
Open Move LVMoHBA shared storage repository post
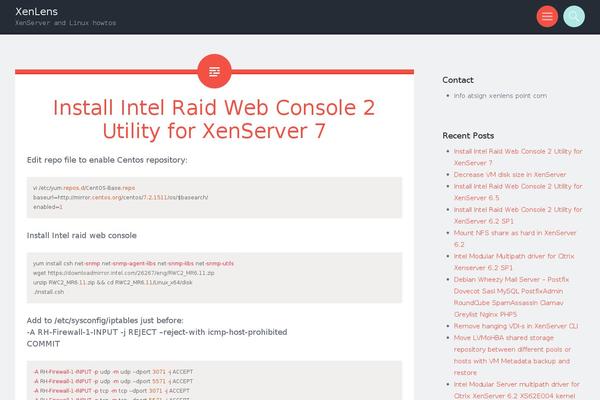coord(512,355)
